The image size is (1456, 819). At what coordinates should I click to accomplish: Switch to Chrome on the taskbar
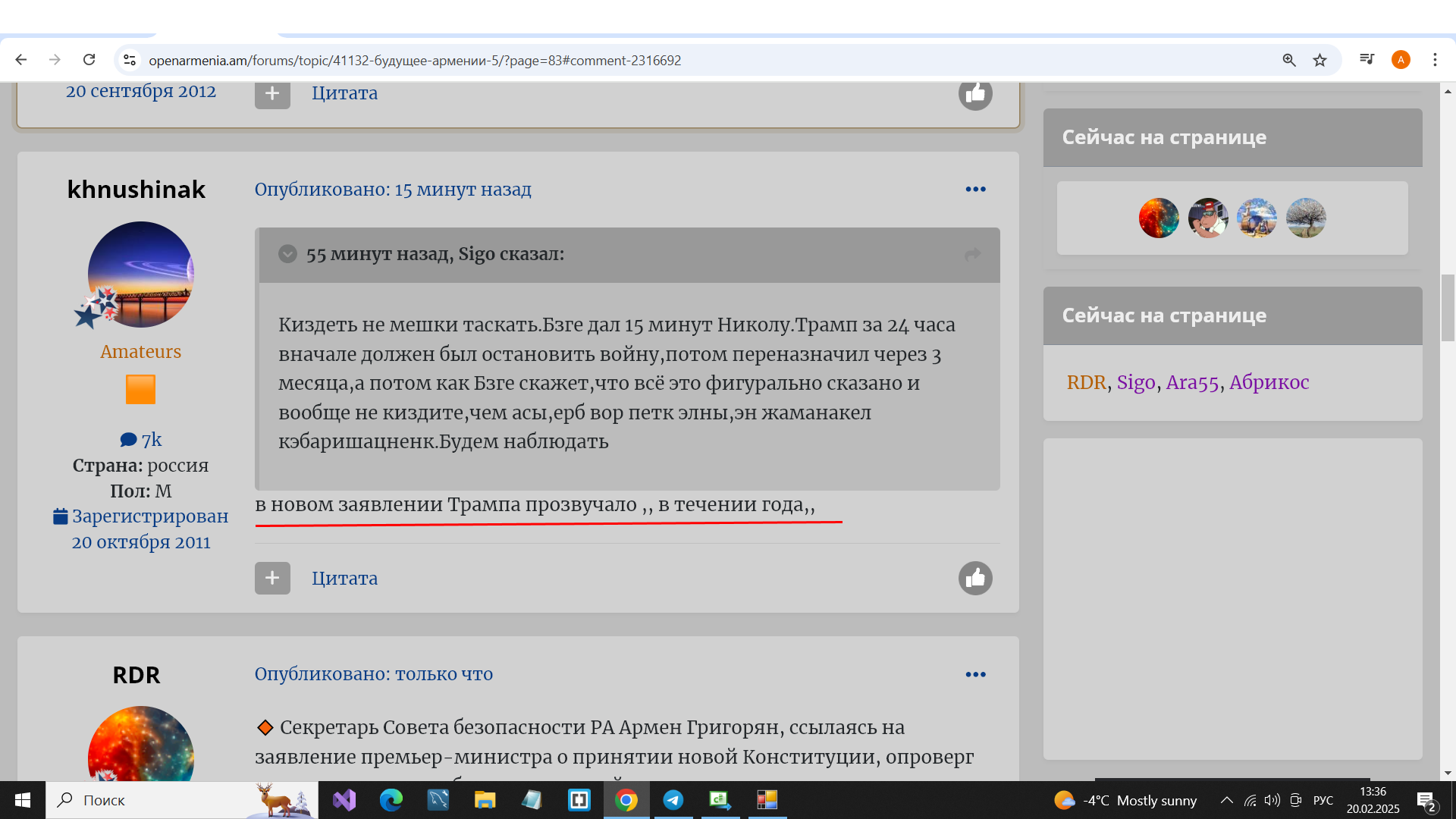click(626, 800)
